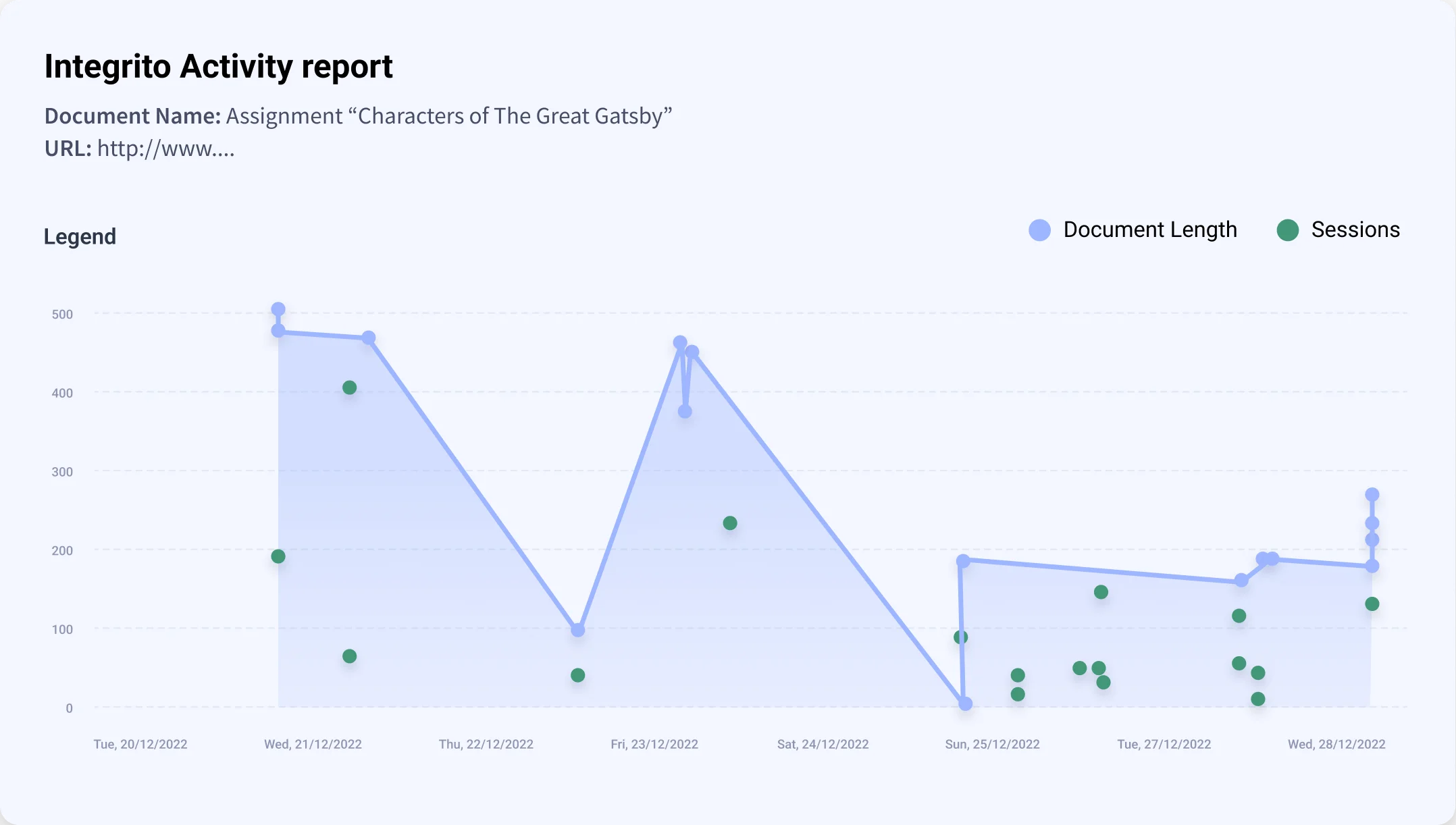Screen dimensions: 1456x825
Task: Select the Sat, 24/12/2022 date label
Action: click(823, 744)
